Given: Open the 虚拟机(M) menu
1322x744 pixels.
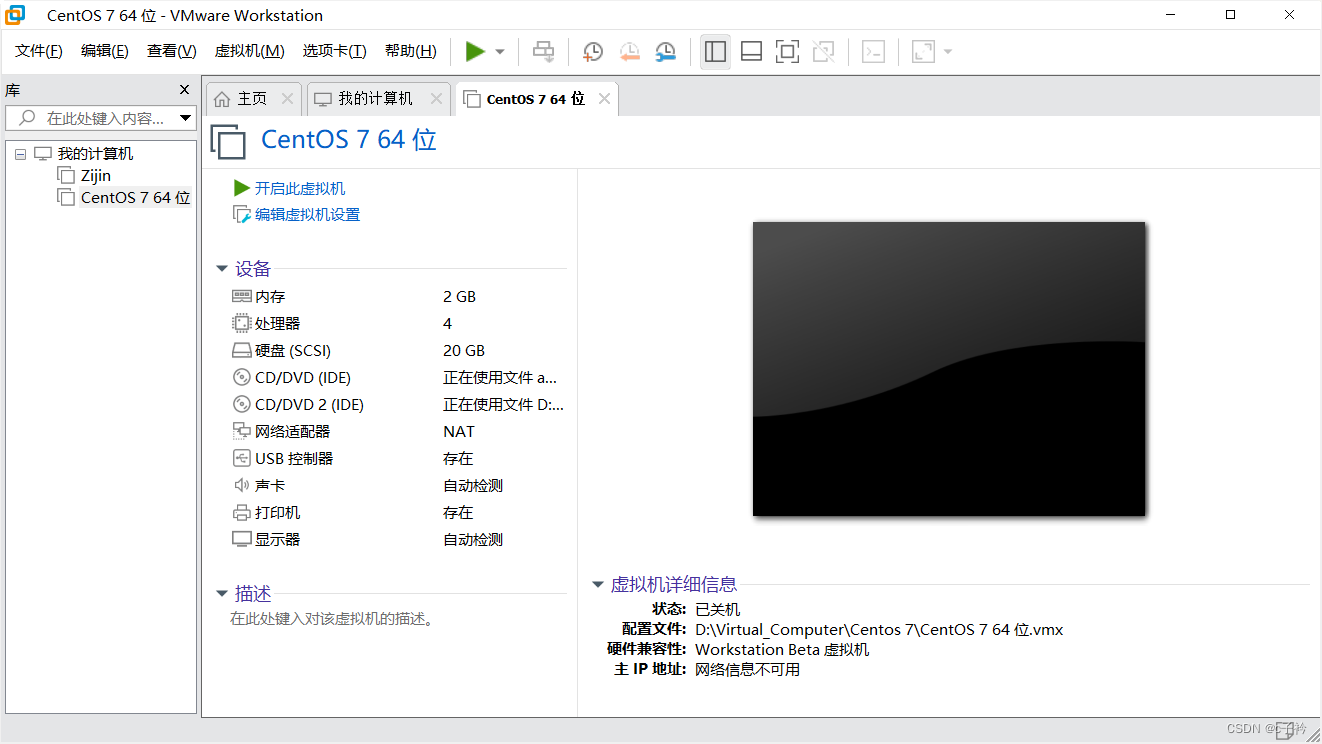Looking at the screenshot, I should [249, 51].
